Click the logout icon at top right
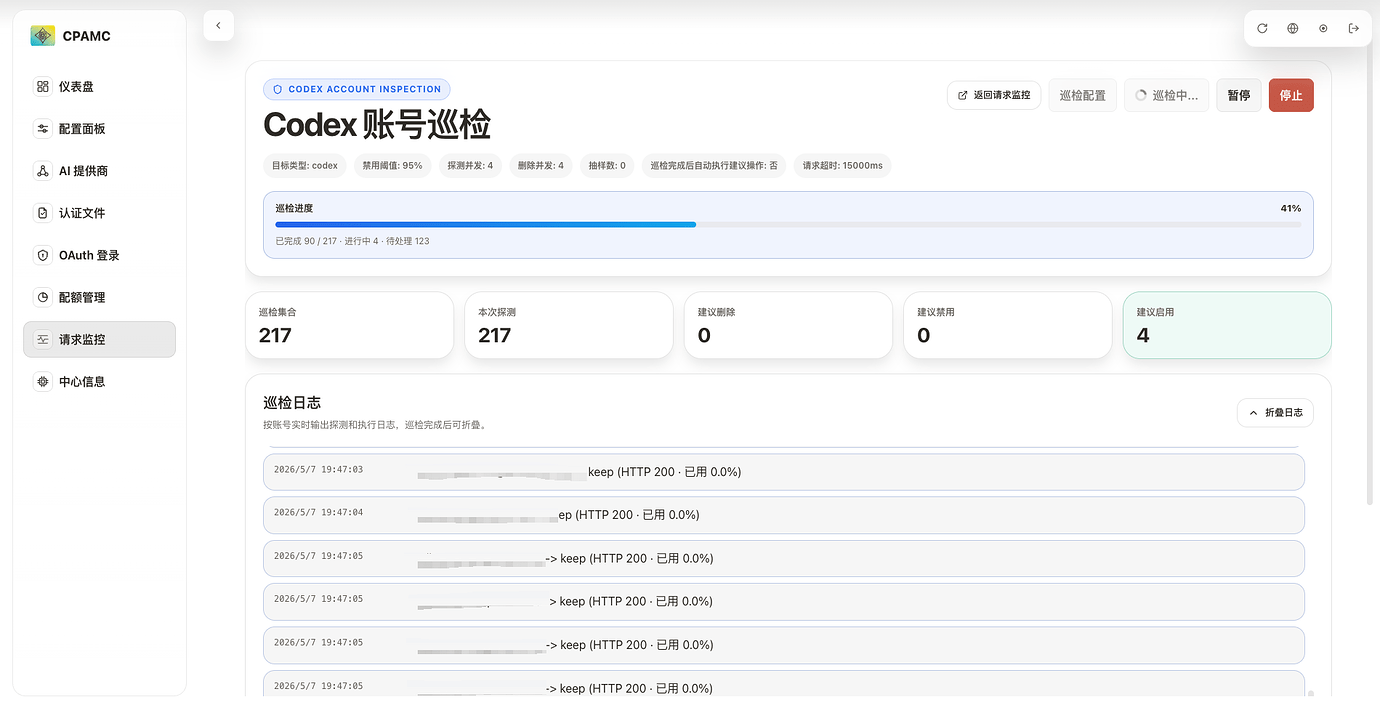 click(x=1354, y=28)
